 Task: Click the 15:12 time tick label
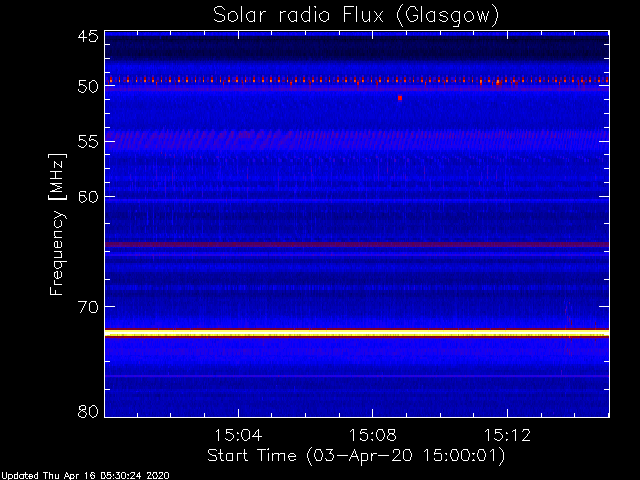point(507,435)
